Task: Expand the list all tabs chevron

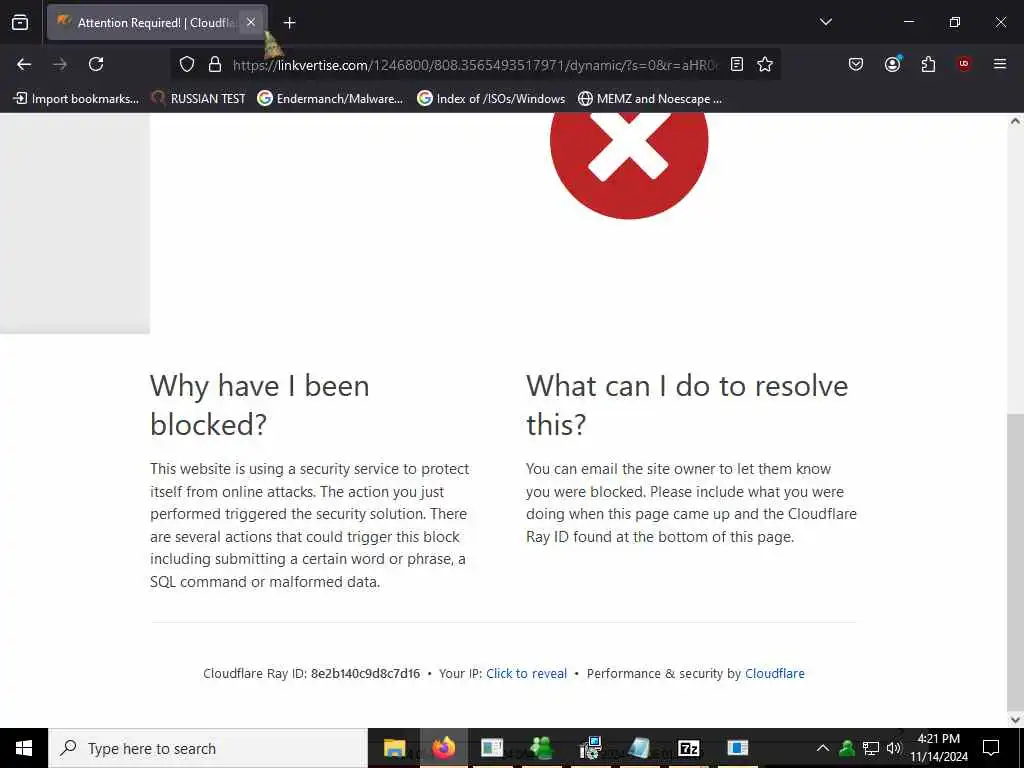Action: click(x=825, y=22)
